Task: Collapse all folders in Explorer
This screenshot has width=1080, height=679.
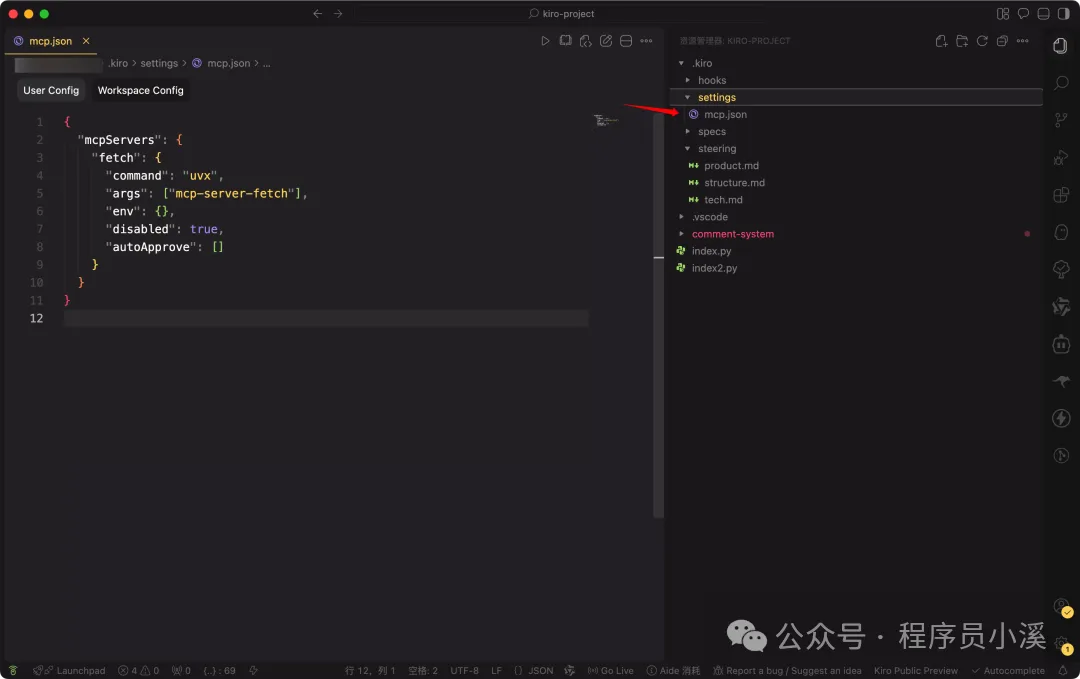Action: pos(1002,41)
